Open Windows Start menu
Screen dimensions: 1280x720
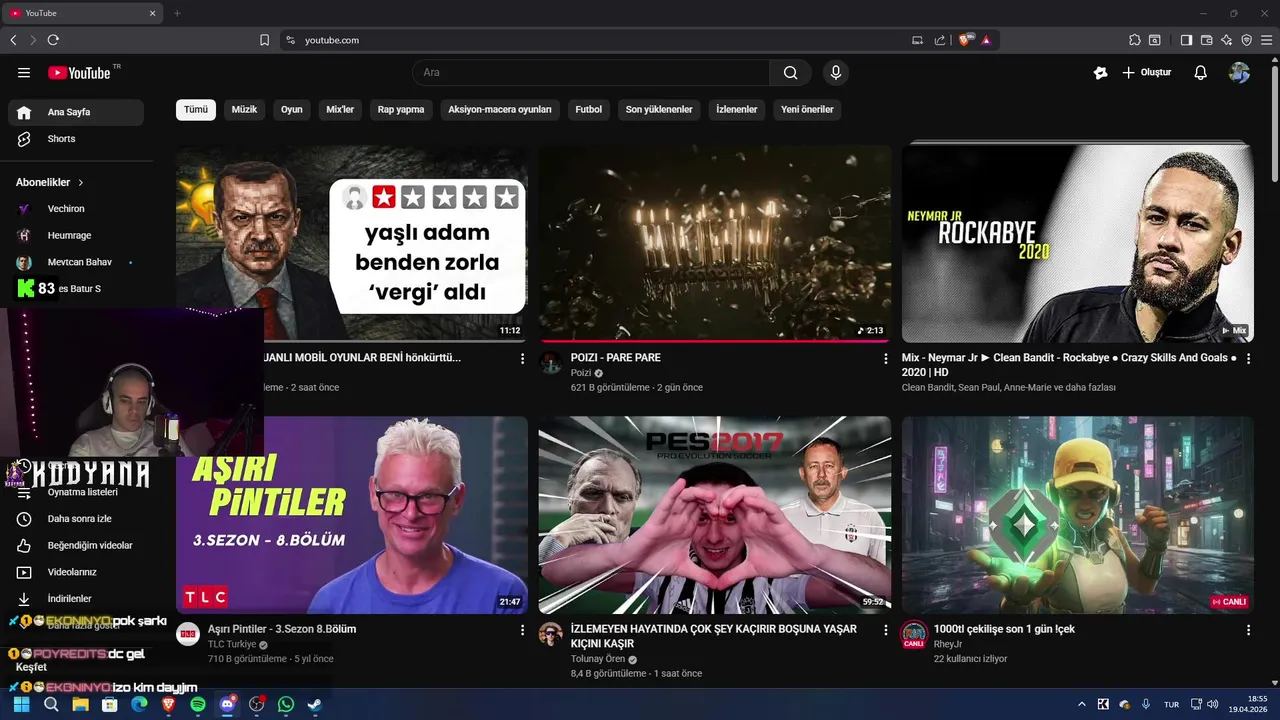tap(21, 705)
